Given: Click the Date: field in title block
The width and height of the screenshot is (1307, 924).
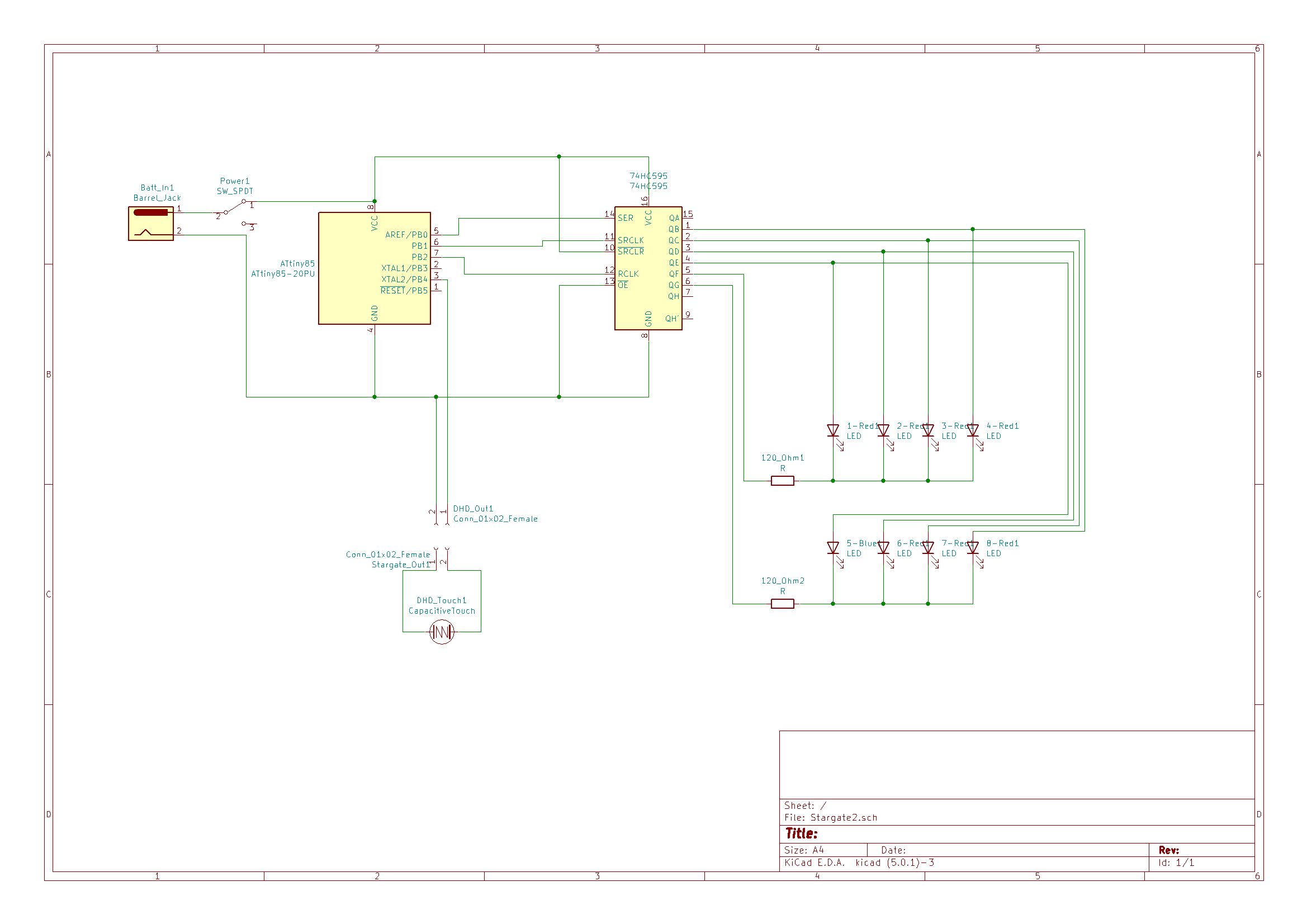Looking at the screenshot, I should coord(893,850).
